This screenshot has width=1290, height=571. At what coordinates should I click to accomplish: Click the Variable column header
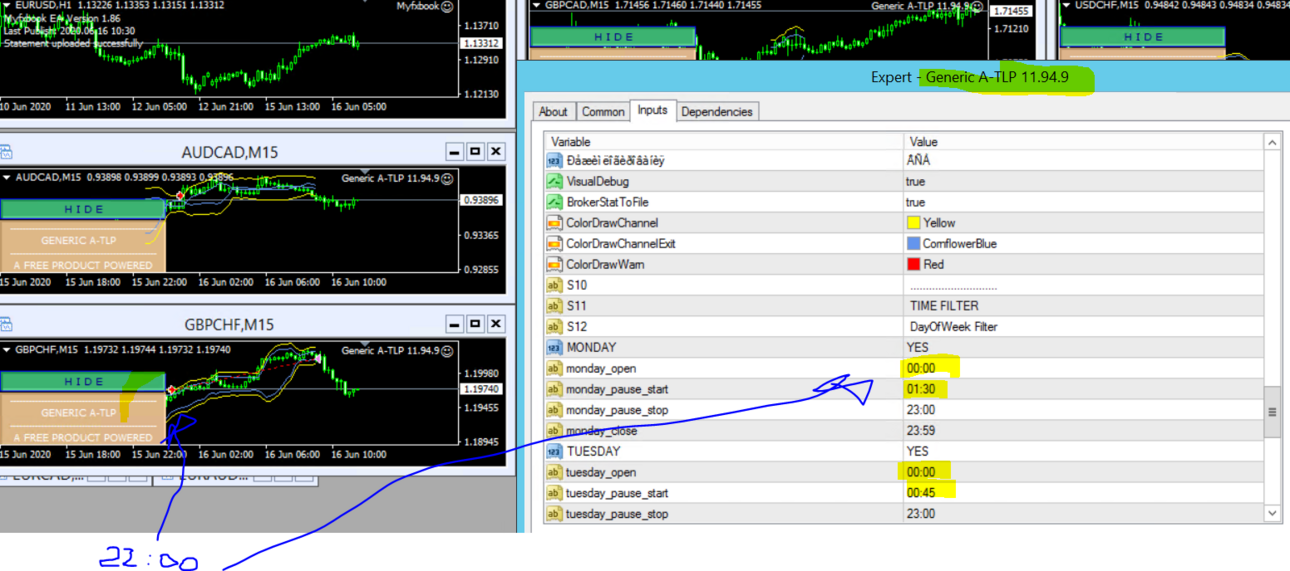pyautogui.click(x=724, y=142)
